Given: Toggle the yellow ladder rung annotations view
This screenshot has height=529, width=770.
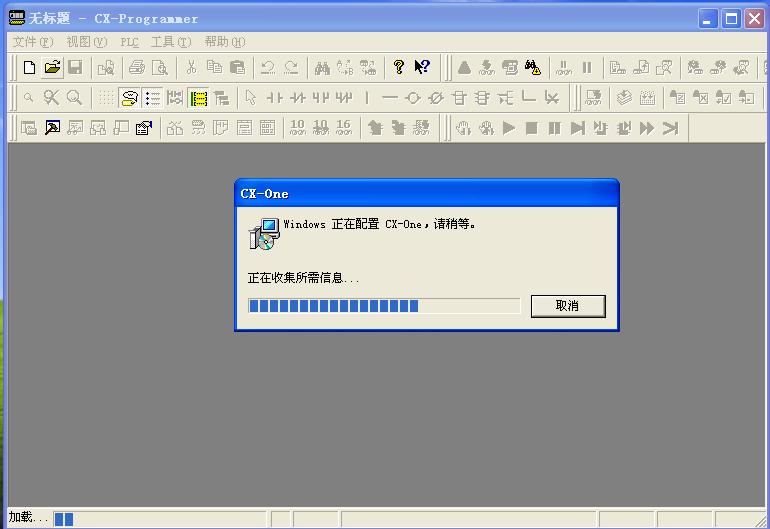Looking at the screenshot, I should click(198, 98).
